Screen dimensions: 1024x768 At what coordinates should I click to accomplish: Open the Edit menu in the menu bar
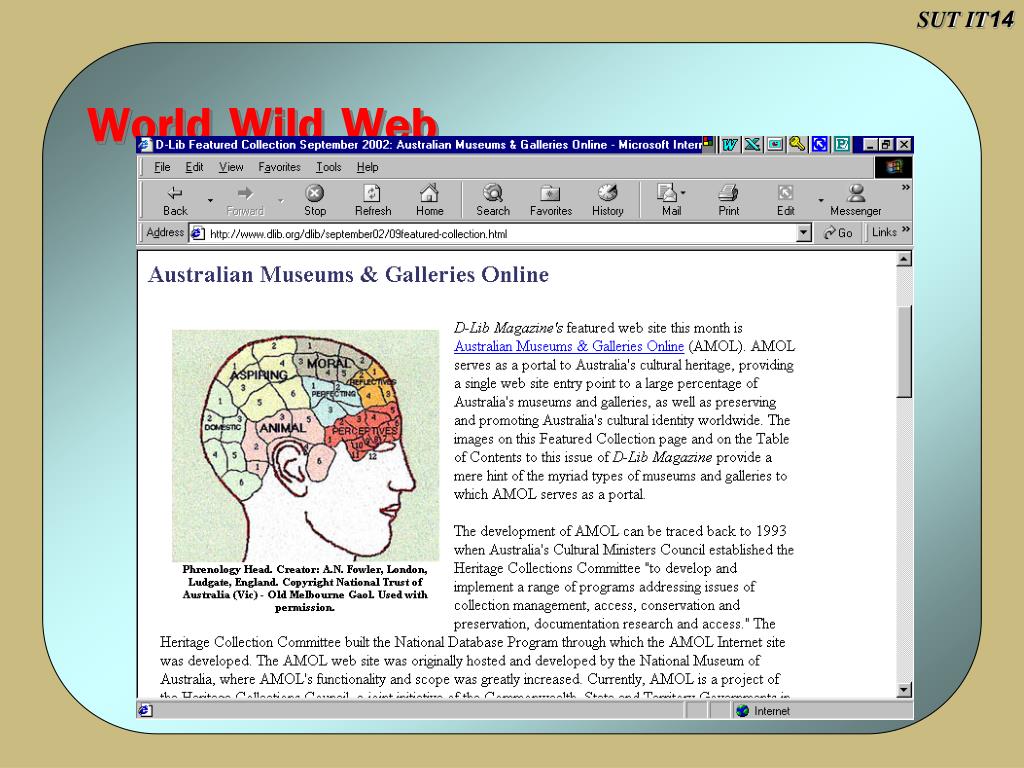point(194,167)
